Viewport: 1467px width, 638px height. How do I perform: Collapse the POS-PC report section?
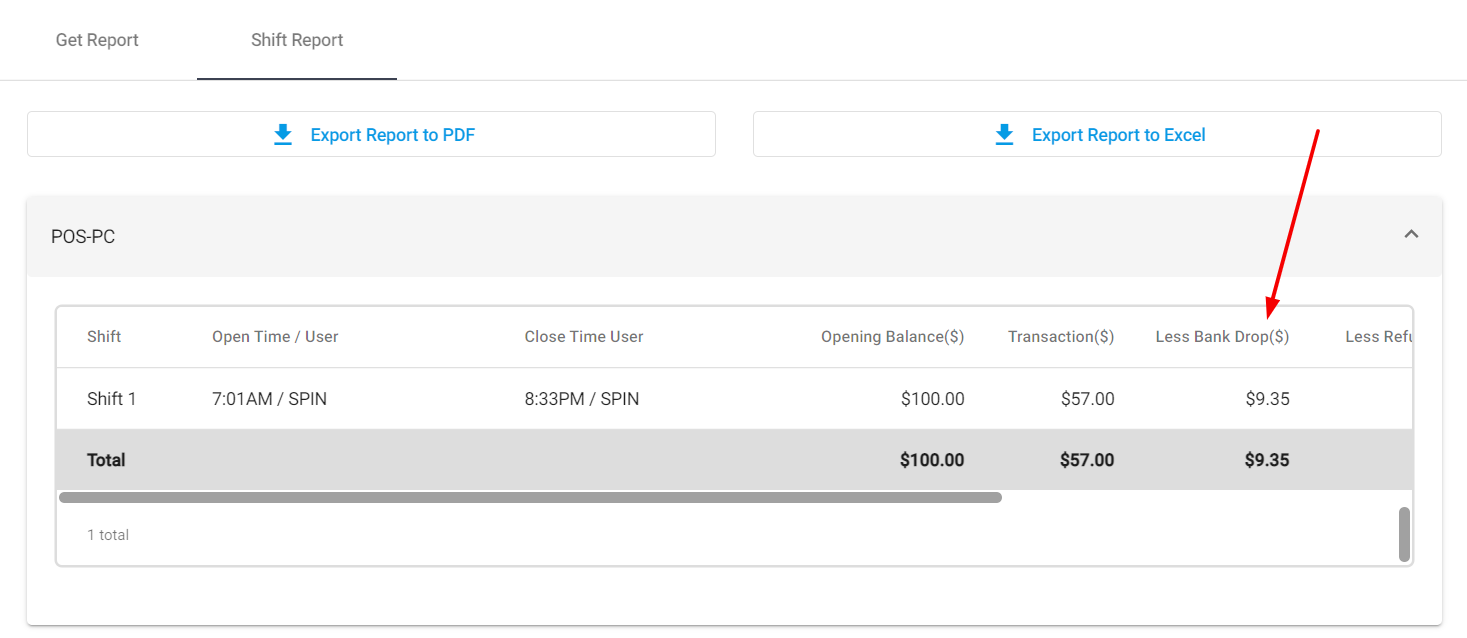(1411, 234)
